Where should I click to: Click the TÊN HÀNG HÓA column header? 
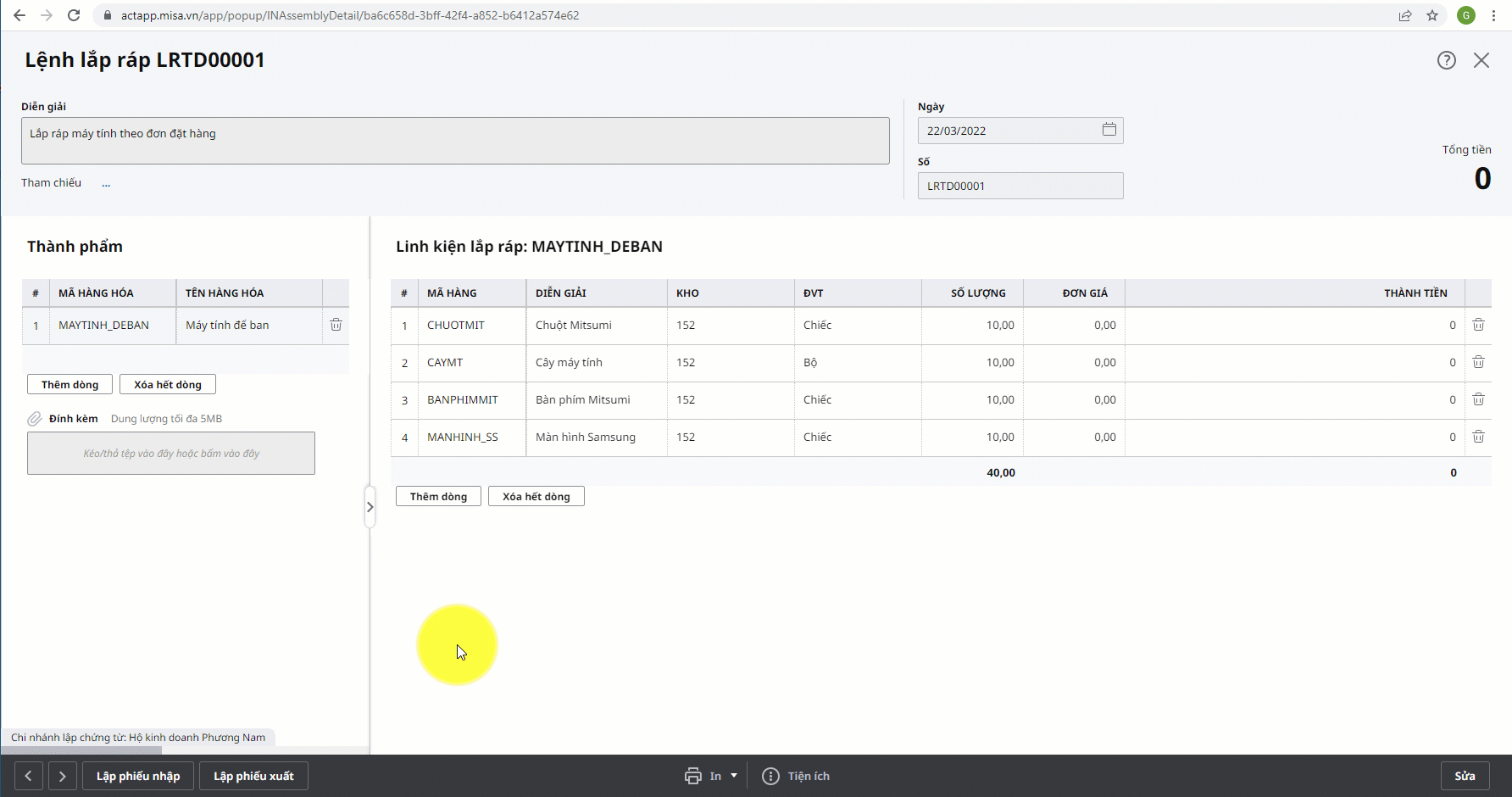[249, 293]
